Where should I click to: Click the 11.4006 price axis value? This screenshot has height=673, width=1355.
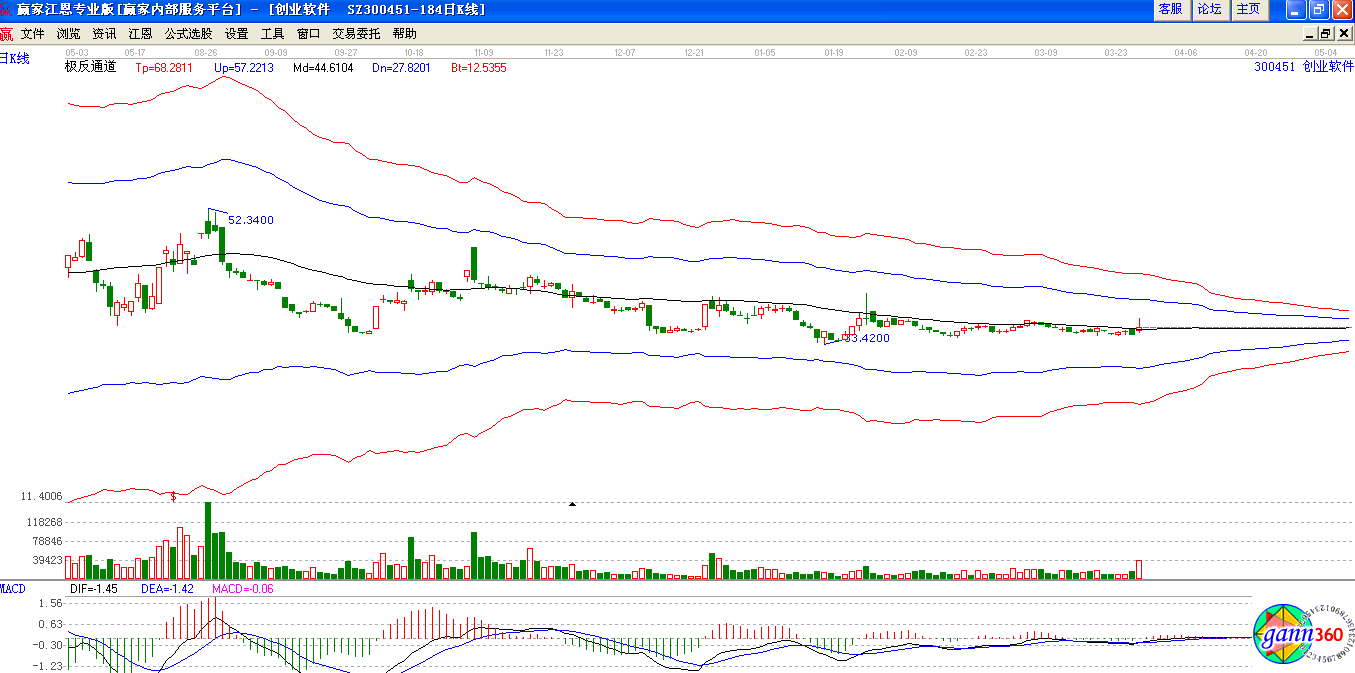click(42, 496)
